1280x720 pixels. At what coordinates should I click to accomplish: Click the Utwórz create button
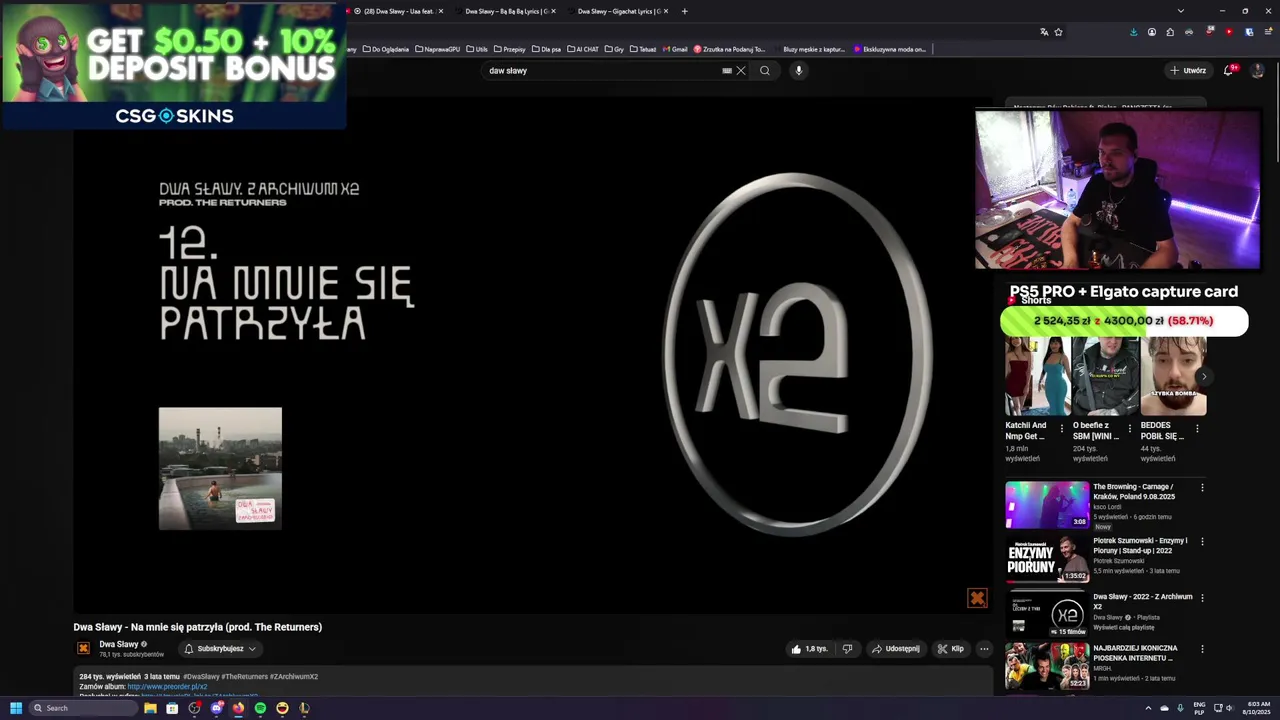(1188, 70)
